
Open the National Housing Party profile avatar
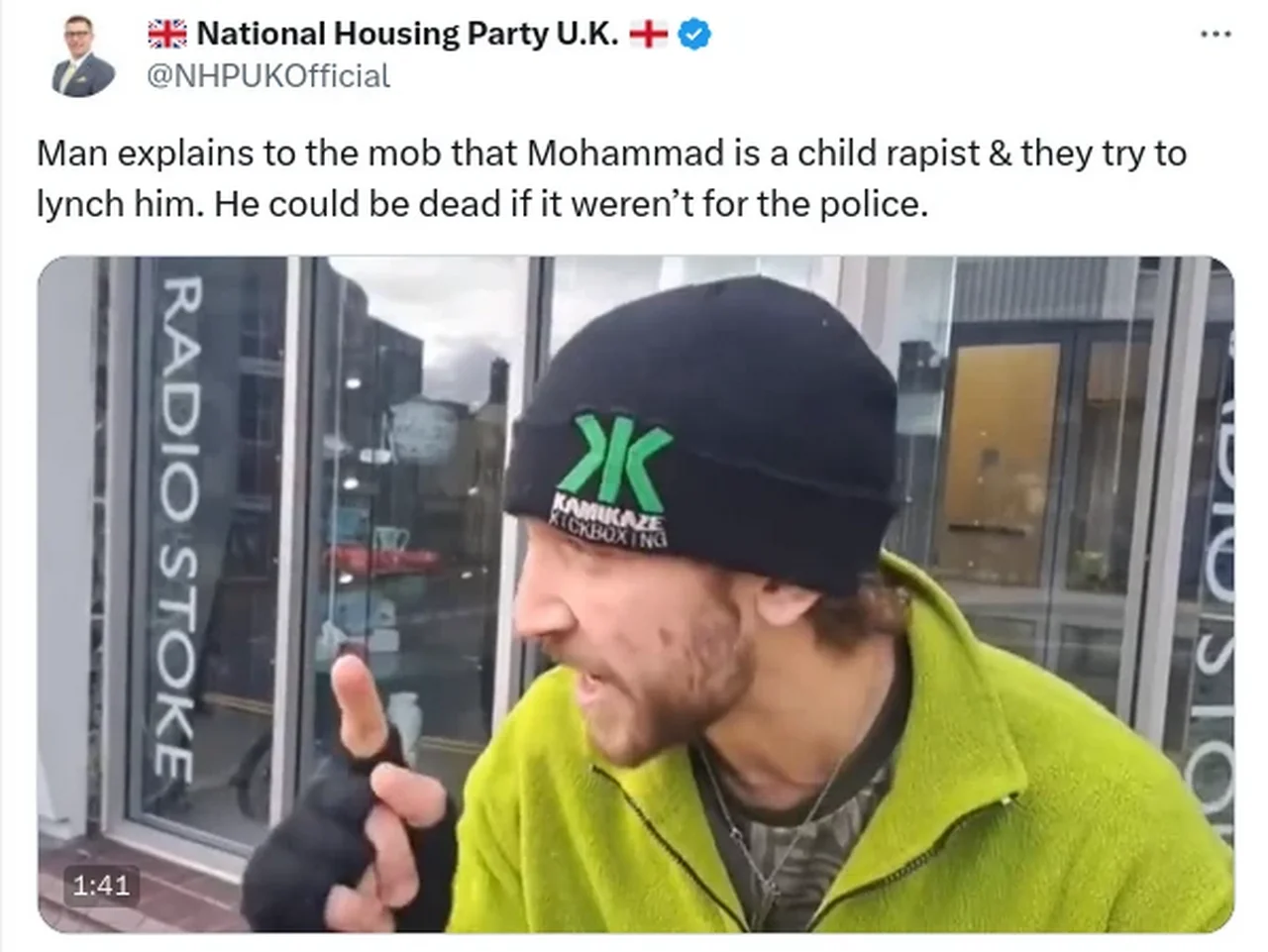(x=82, y=55)
